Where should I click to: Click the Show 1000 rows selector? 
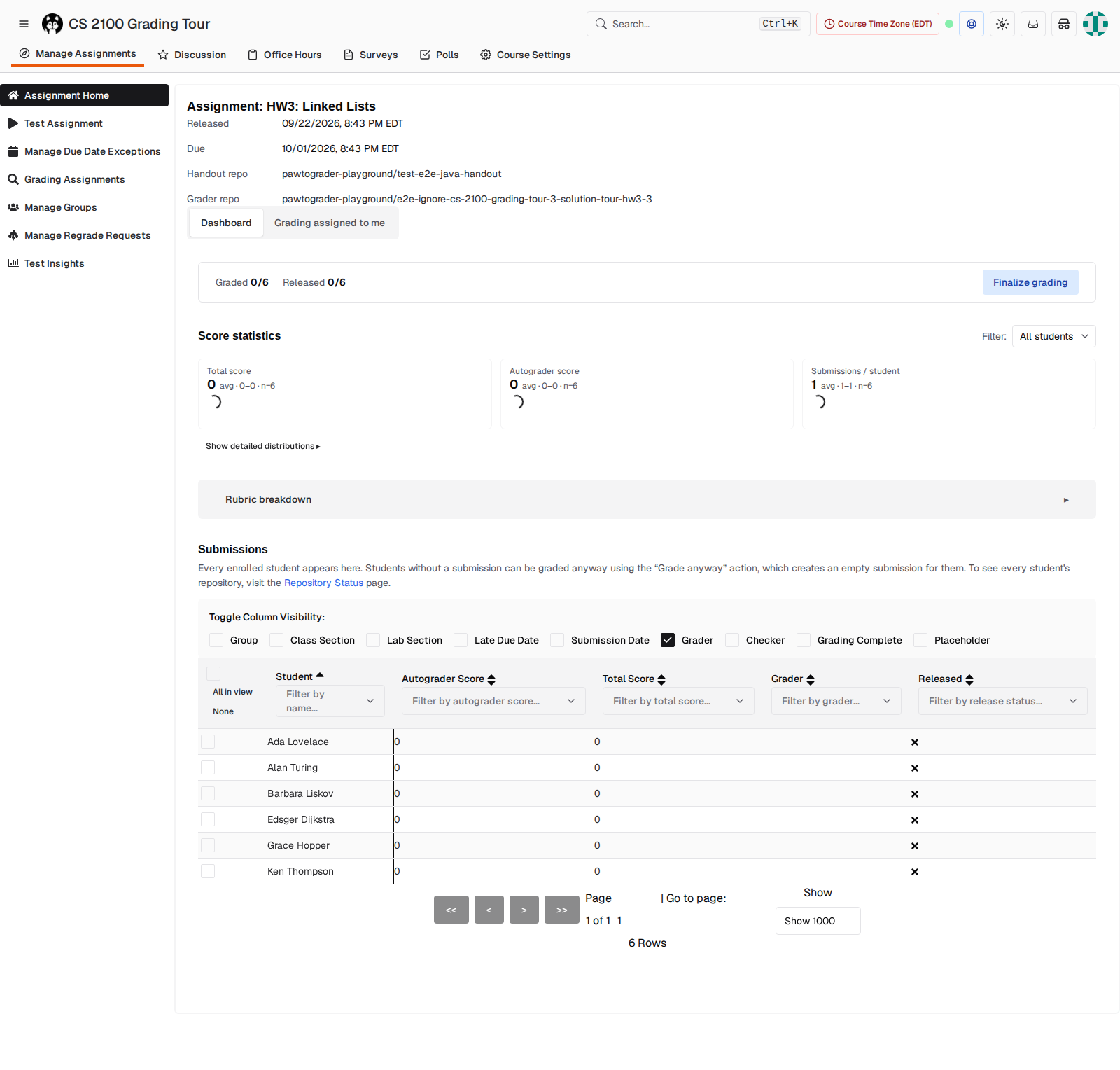pos(818,921)
